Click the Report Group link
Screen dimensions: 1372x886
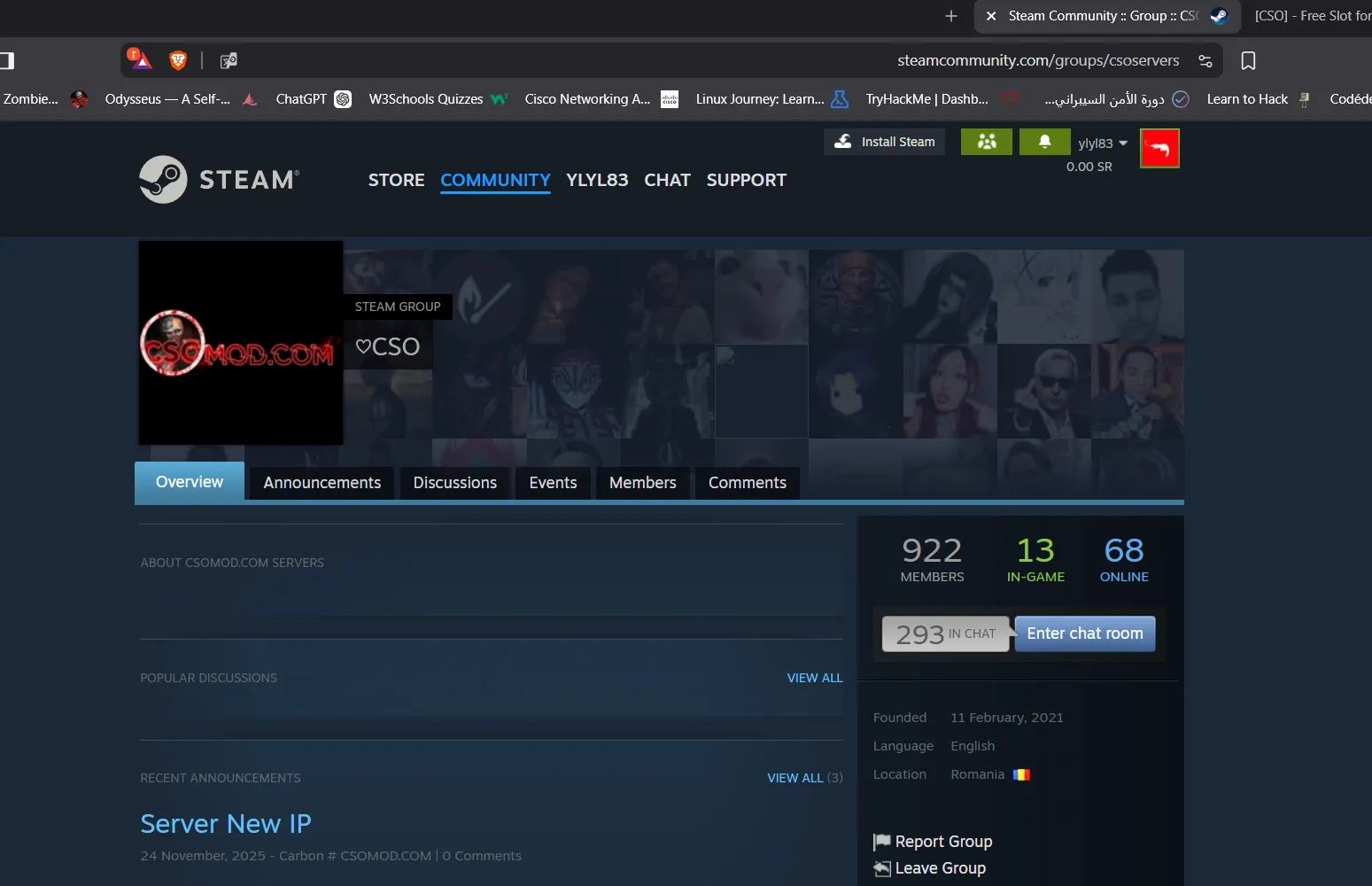pos(944,842)
